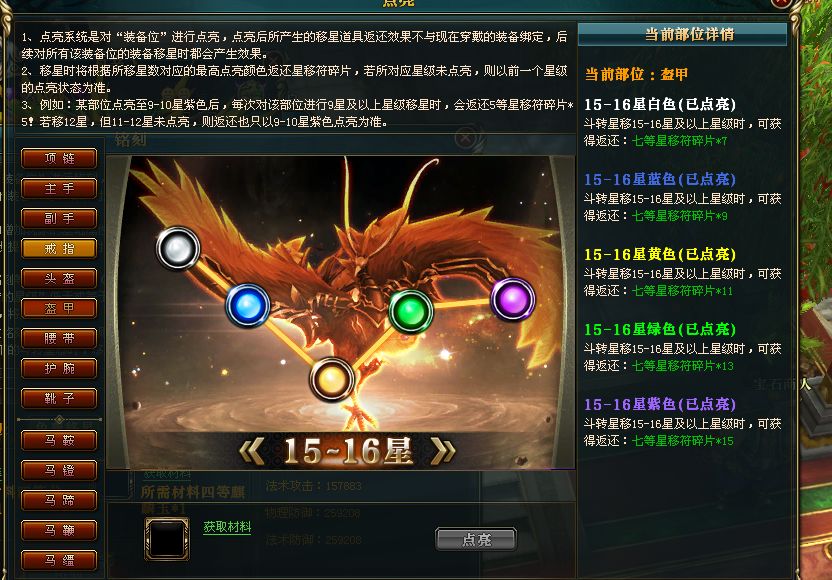This screenshot has width=832, height=580.
Task: Click the 点亮 button
Action: click(x=476, y=539)
